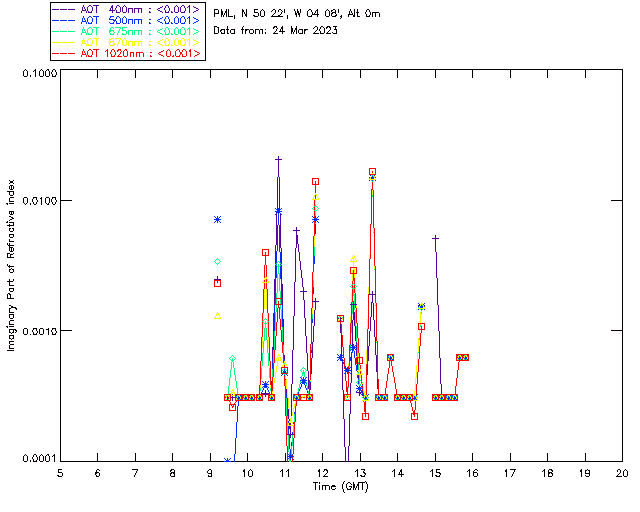Click the x-axis tick label 16
Image resolution: width=640 pixels, height=512 pixels.
[x=472, y=473]
